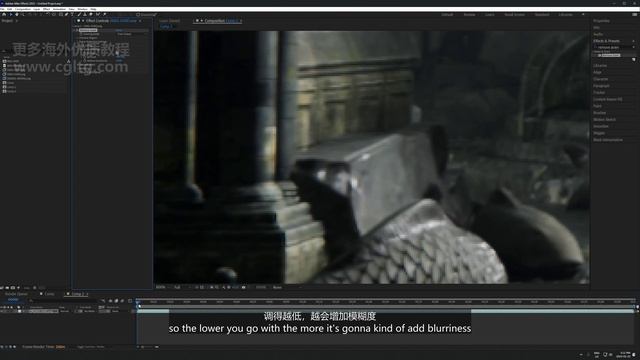Select the Rectangle shape tool
The height and width of the screenshot is (360, 640).
(60, 14)
